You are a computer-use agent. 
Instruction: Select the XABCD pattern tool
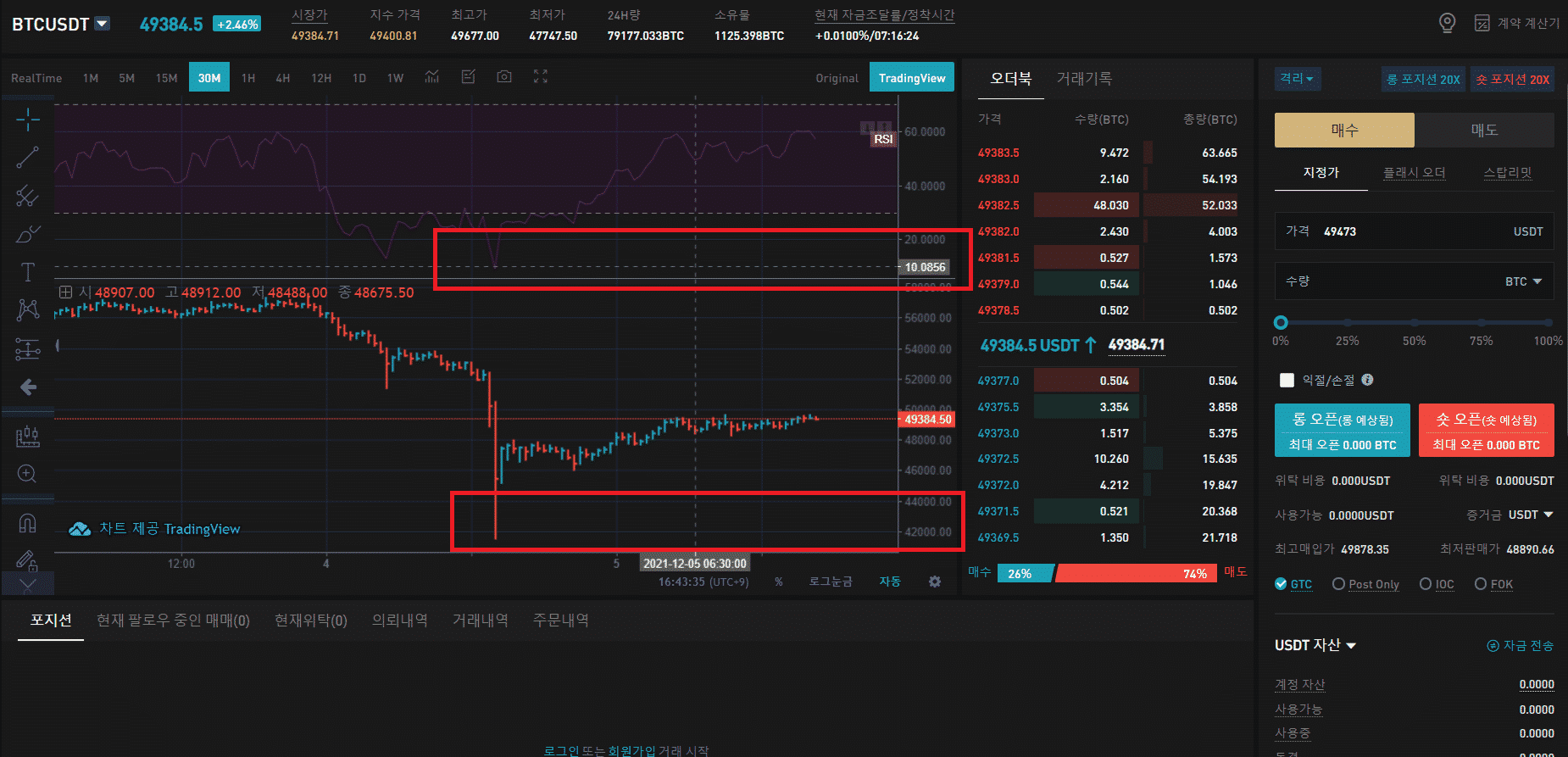pos(28,309)
